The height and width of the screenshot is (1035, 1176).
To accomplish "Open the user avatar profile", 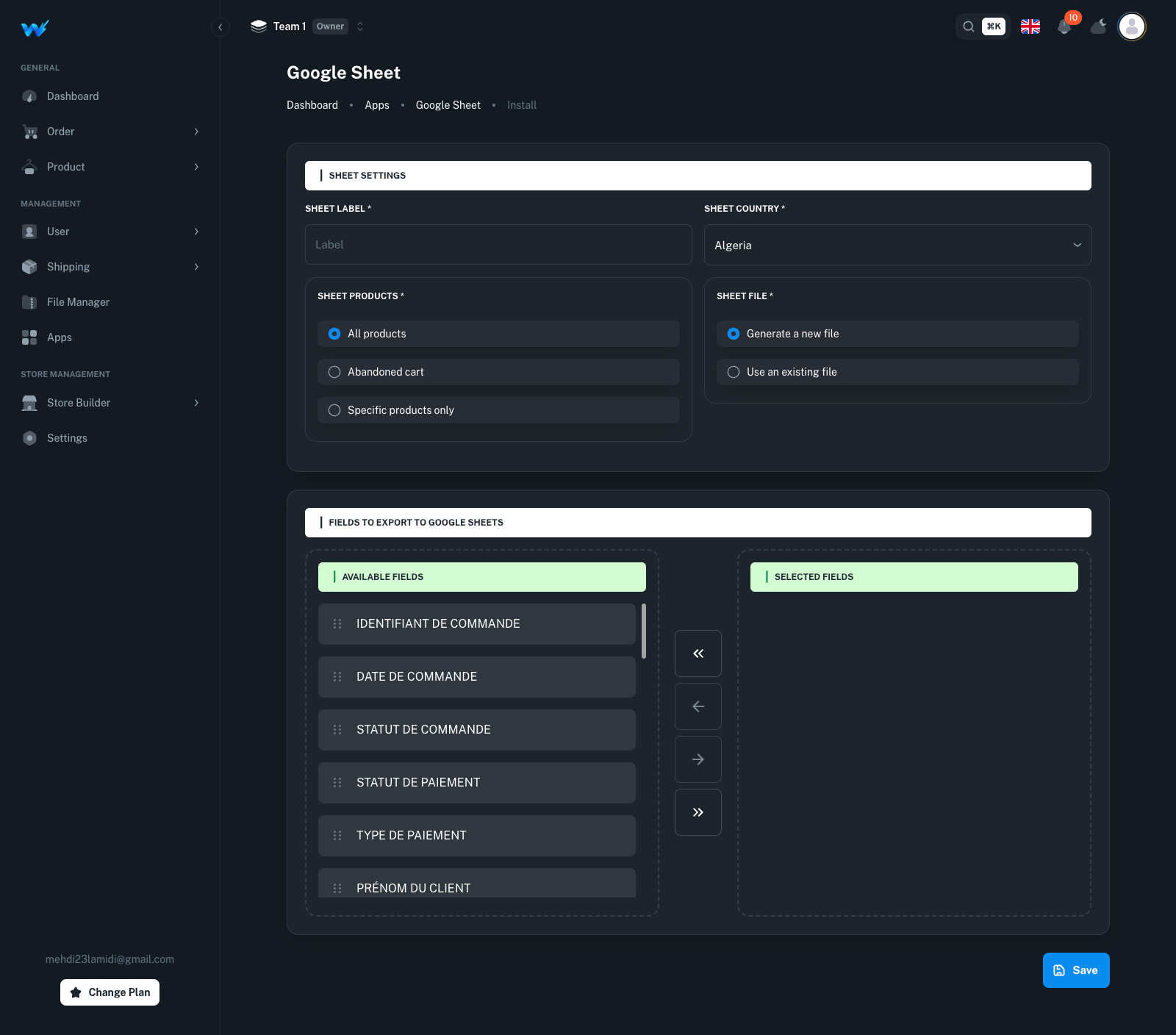I will pos(1132,26).
